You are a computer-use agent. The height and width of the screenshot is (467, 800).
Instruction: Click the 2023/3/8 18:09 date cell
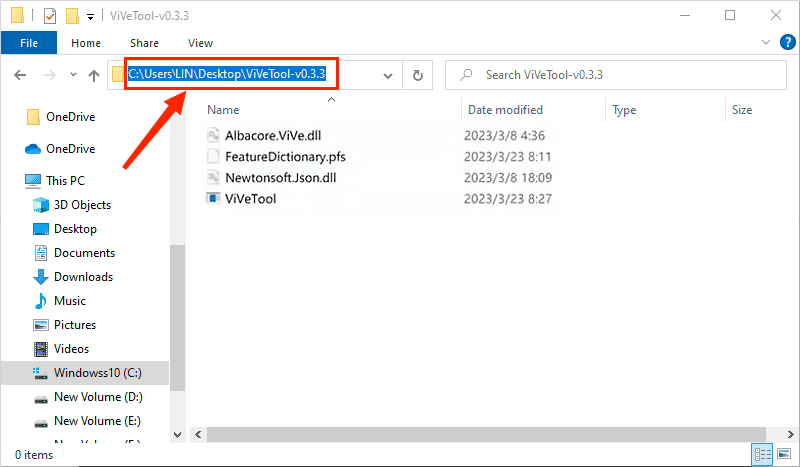pyautogui.click(x=508, y=178)
